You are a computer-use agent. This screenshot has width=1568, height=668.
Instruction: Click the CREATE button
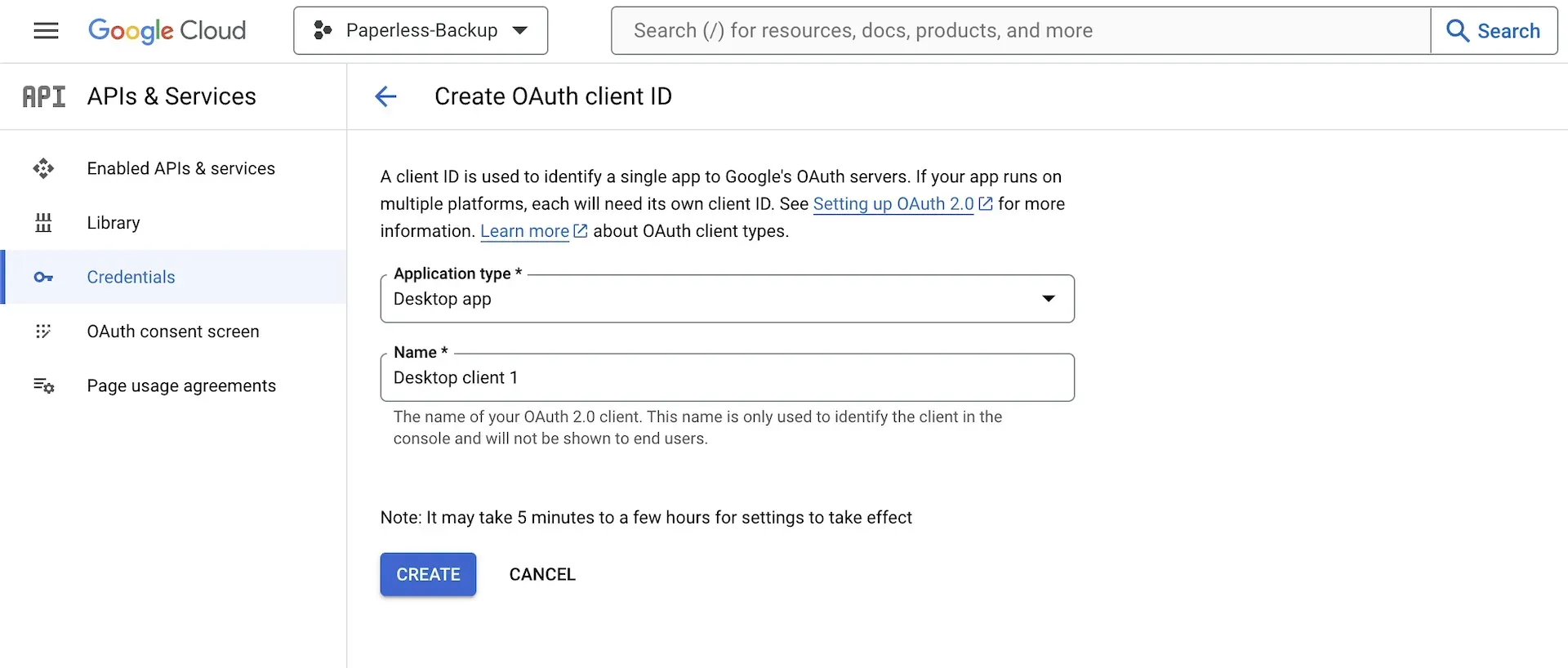(x=428, y=574)
